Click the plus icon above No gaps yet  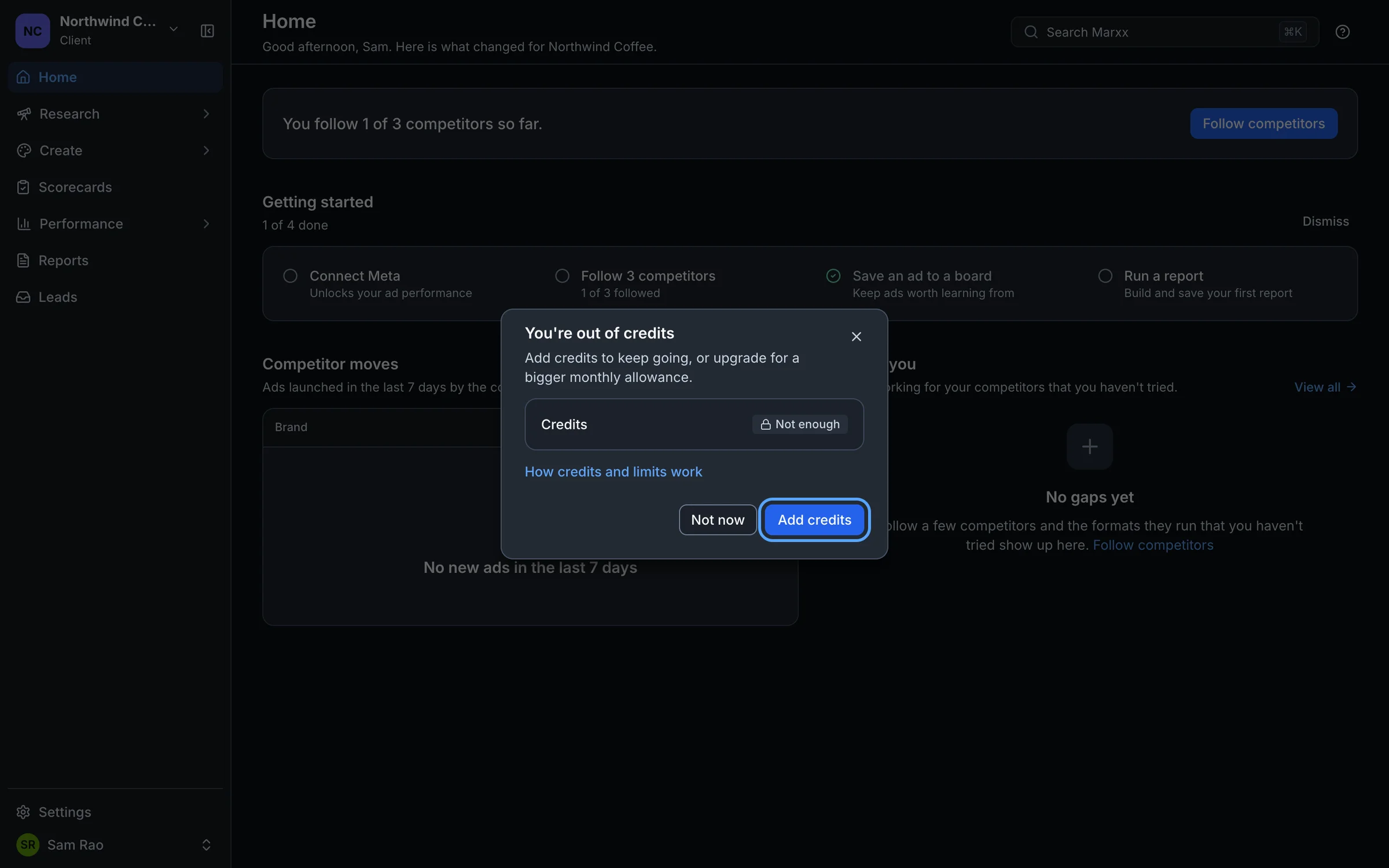[x=1089, y=447]
